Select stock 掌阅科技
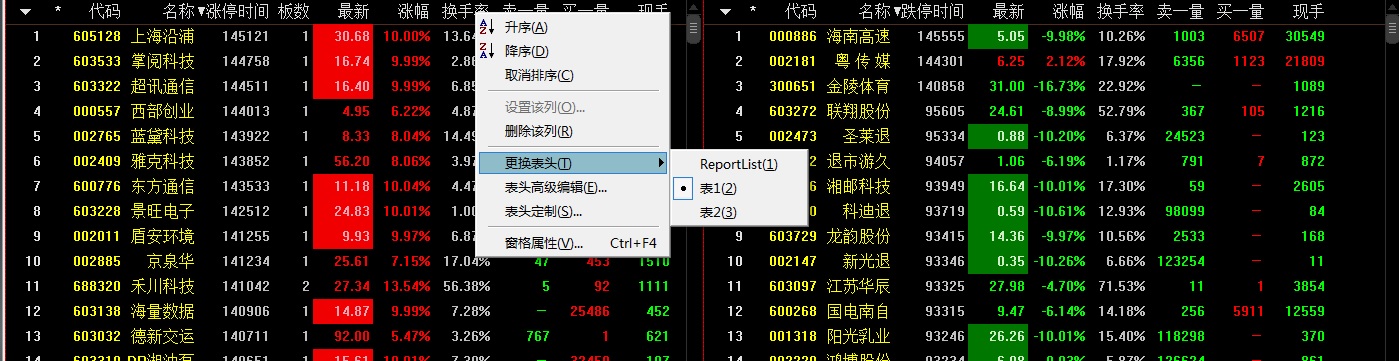Viewport: 1399px width, 361px height. click(x=163, y=61)
